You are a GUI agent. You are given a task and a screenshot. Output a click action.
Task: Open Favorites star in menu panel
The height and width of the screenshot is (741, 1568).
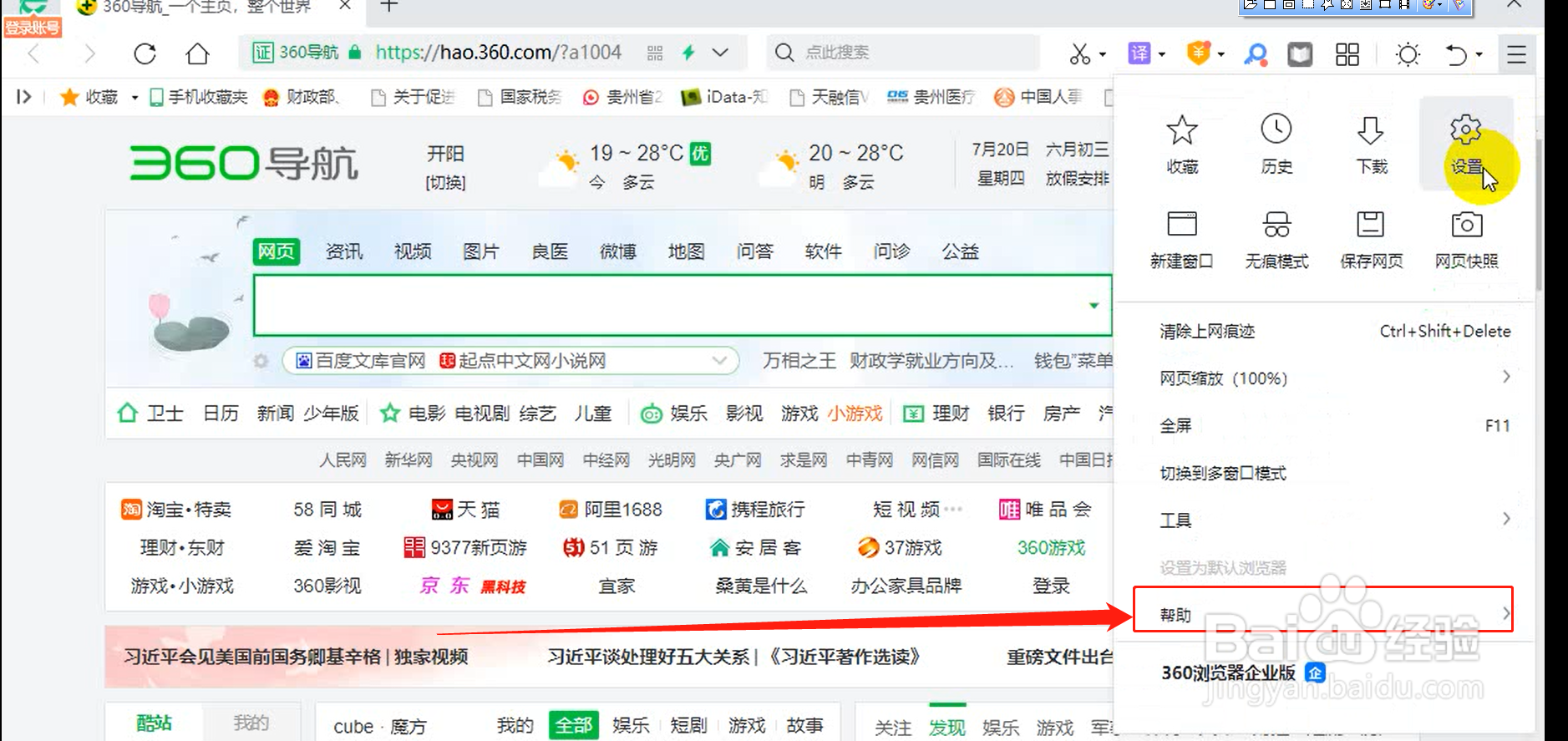pos(1182,144)
